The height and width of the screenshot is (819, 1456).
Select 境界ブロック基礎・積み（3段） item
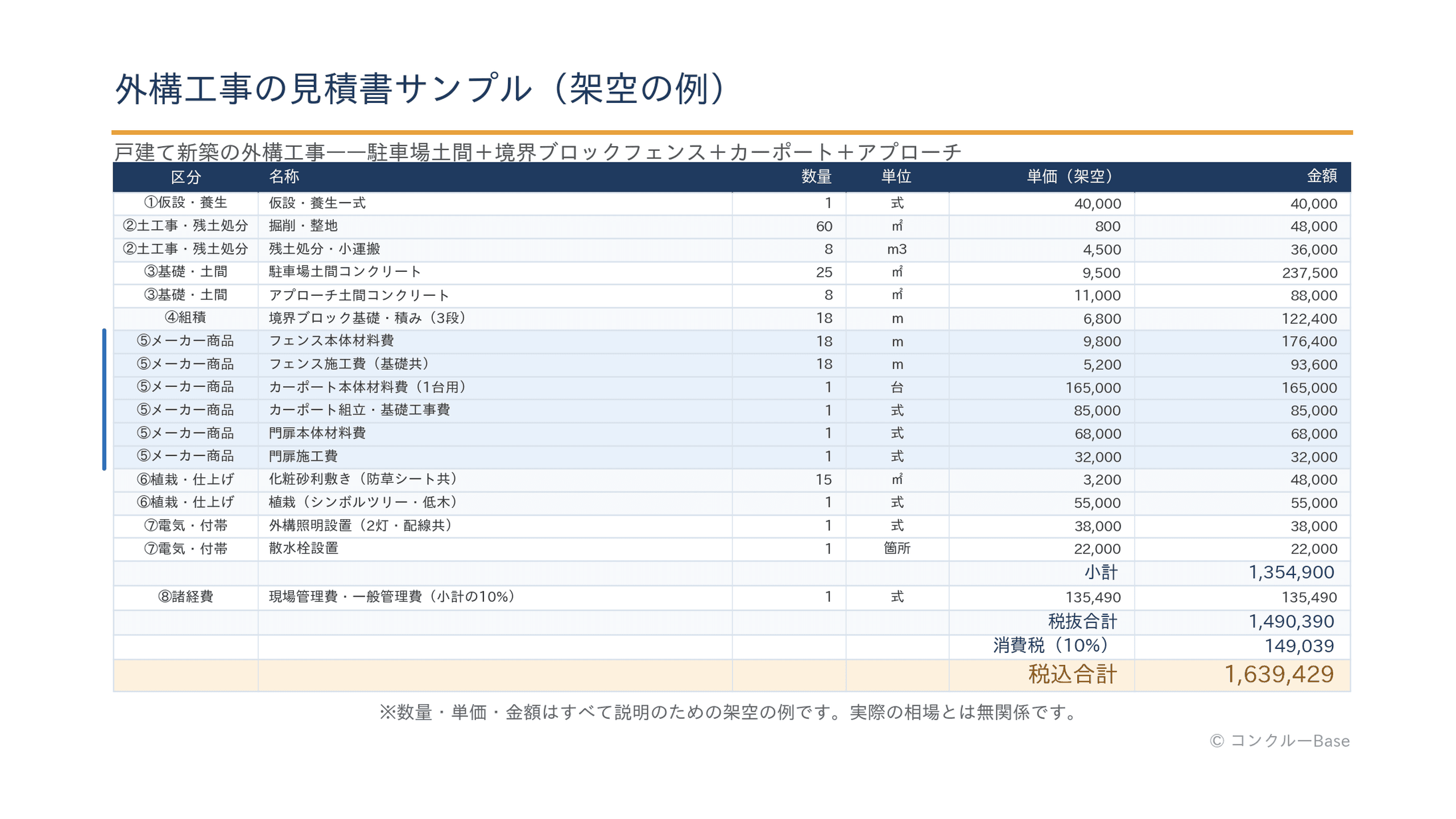367,318
